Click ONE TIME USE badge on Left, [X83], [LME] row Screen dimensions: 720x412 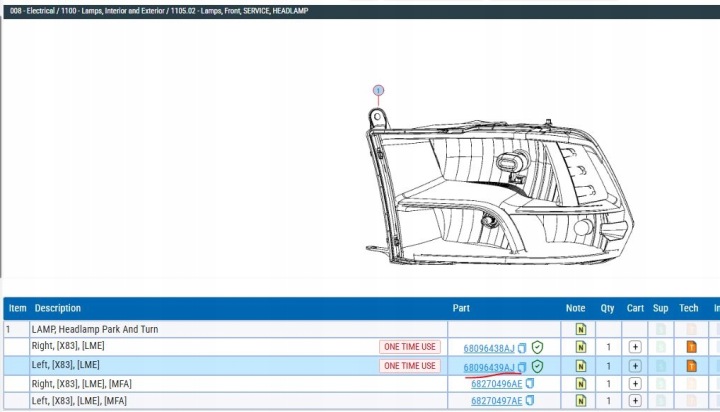point(410,366)
